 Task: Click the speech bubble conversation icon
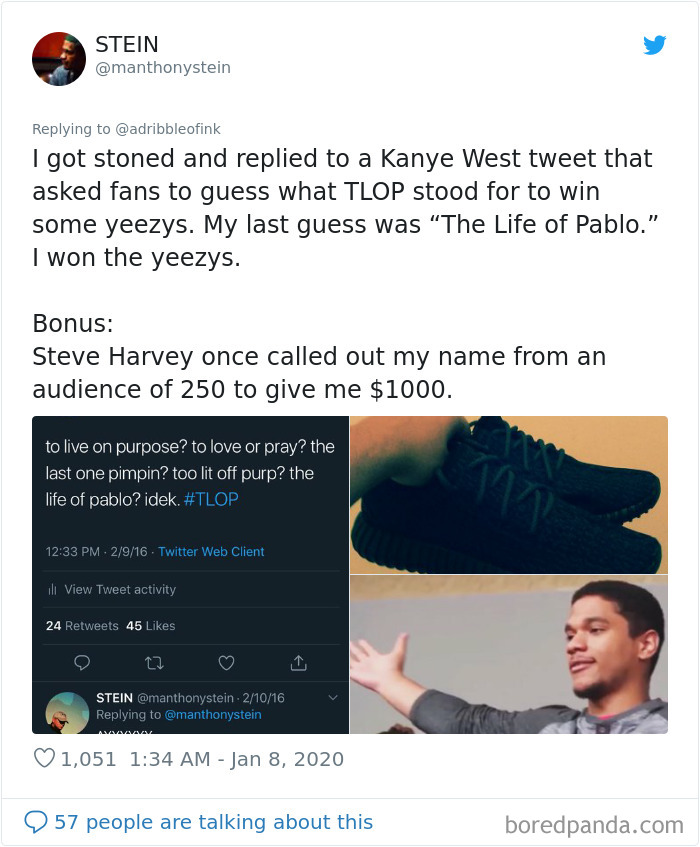tap(36, 822)
